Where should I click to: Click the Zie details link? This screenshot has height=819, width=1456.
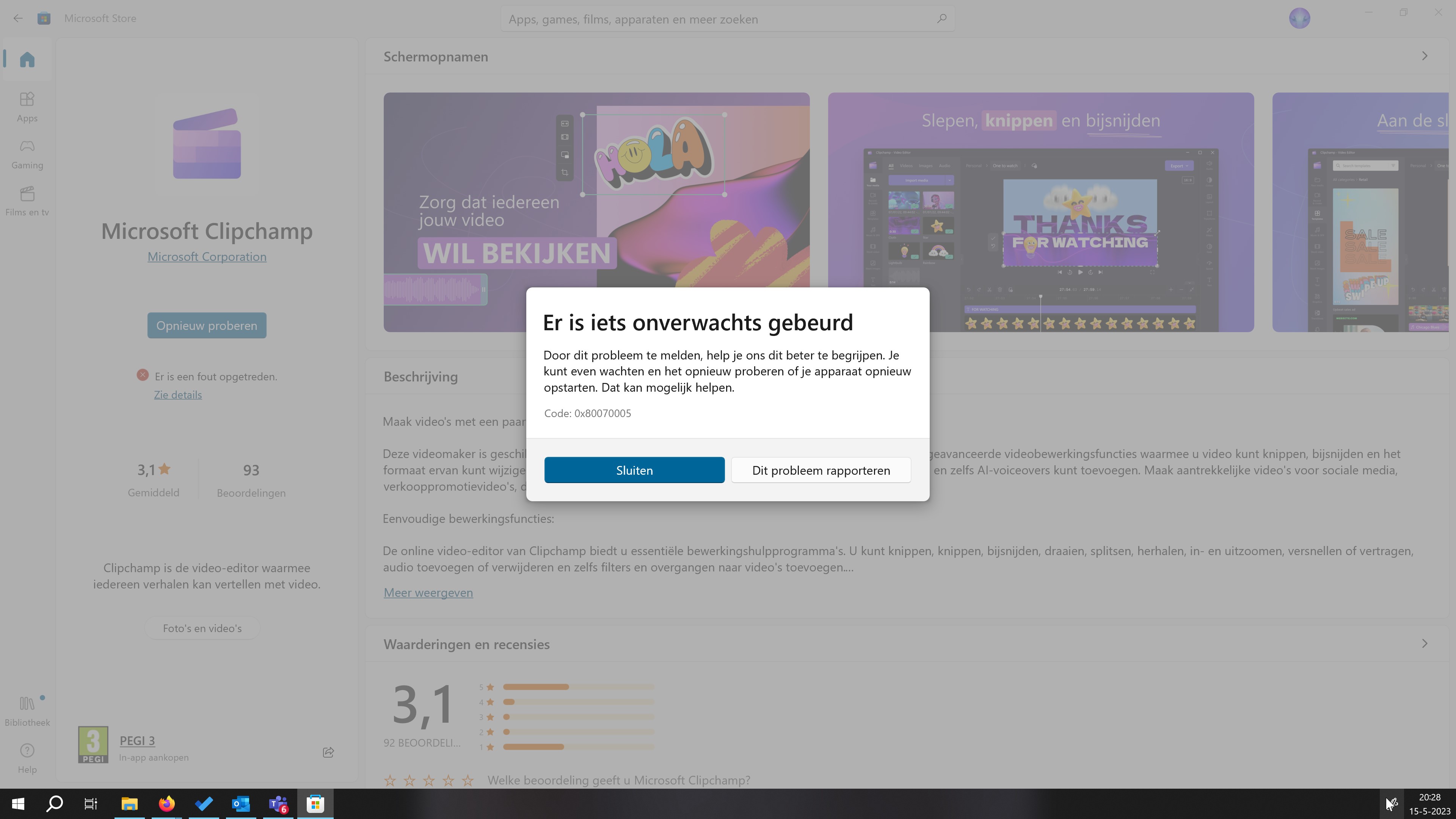point(177,394)
